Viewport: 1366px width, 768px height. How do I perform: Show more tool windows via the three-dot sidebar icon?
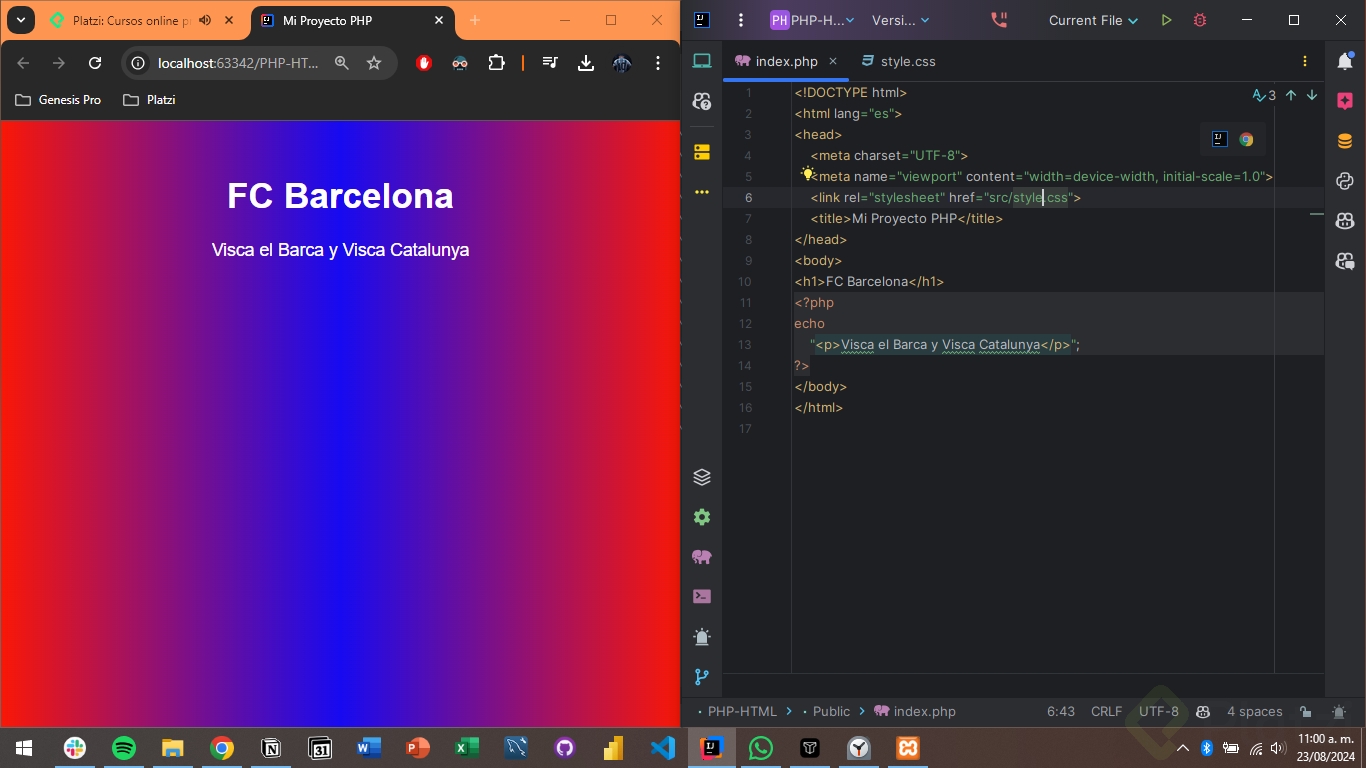click(x=702, y=192)
